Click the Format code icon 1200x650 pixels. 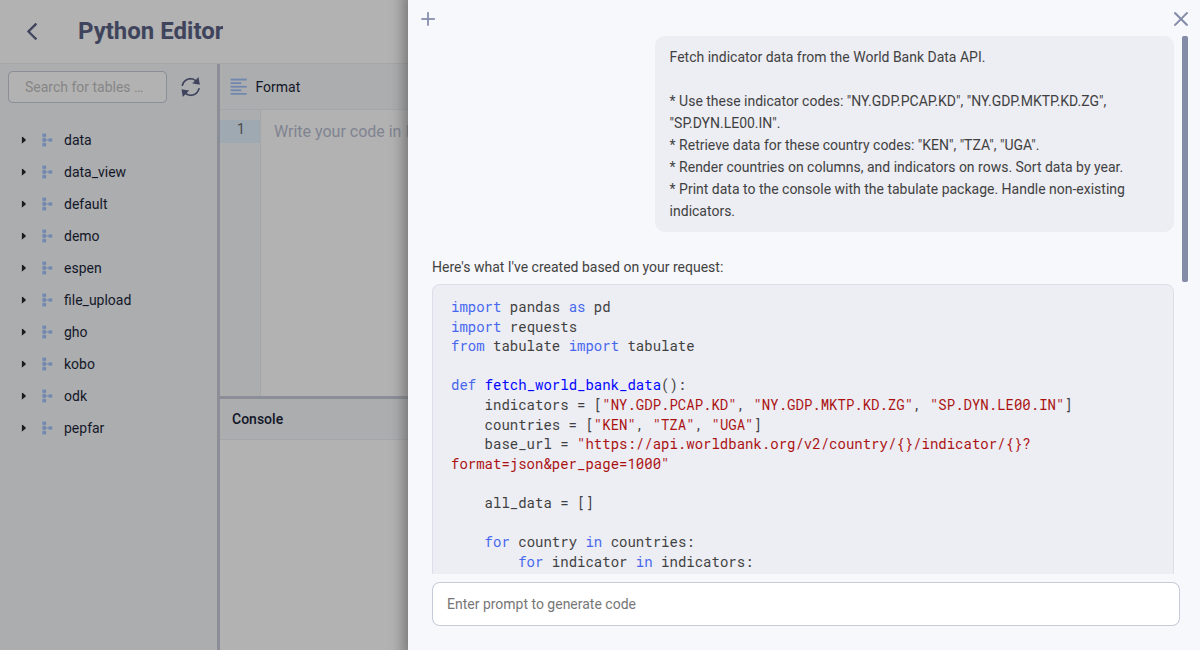[238, 87]
